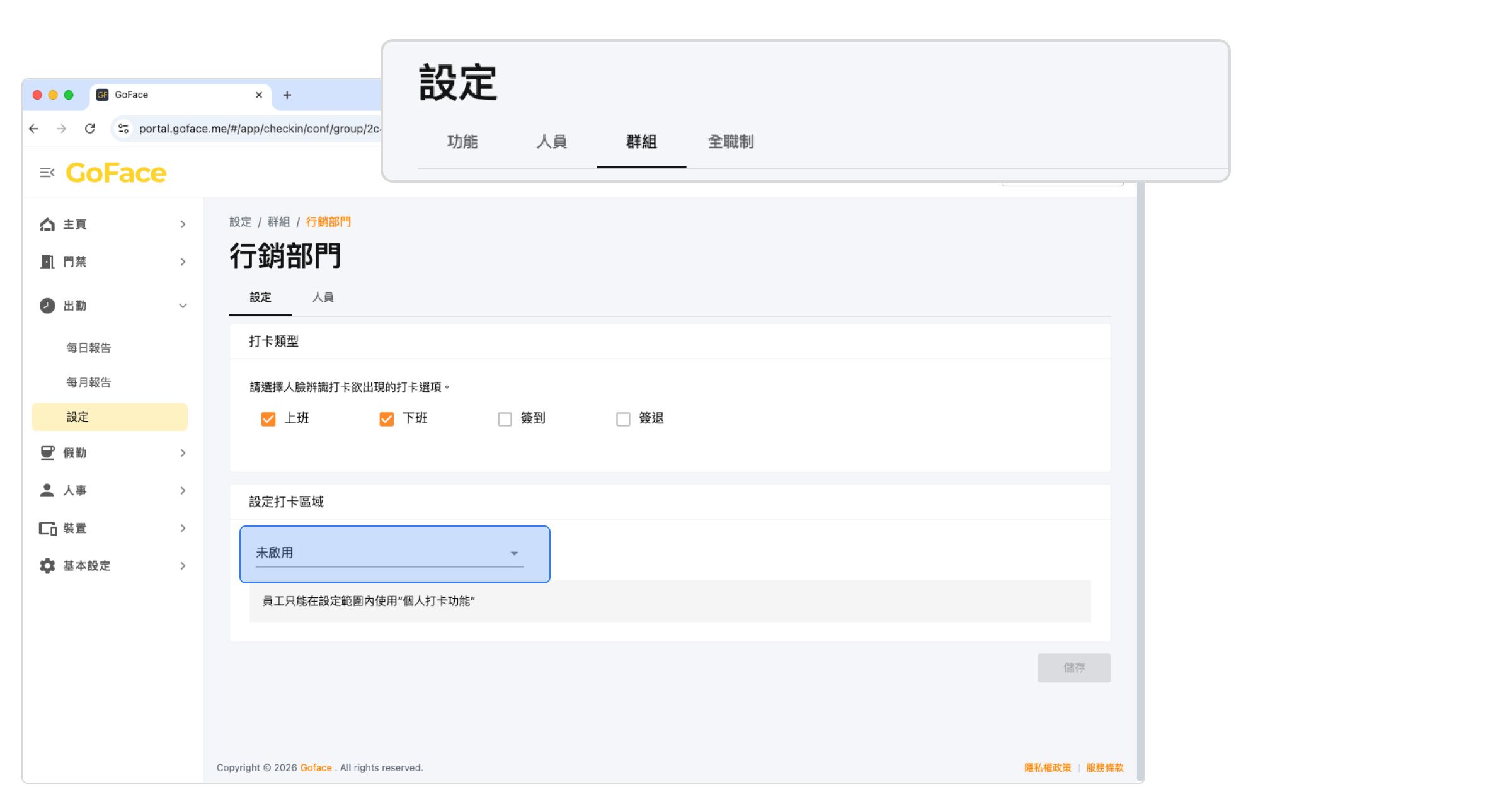Switch to the 人員 tab under 行銷部門

[x=323, y=297]
